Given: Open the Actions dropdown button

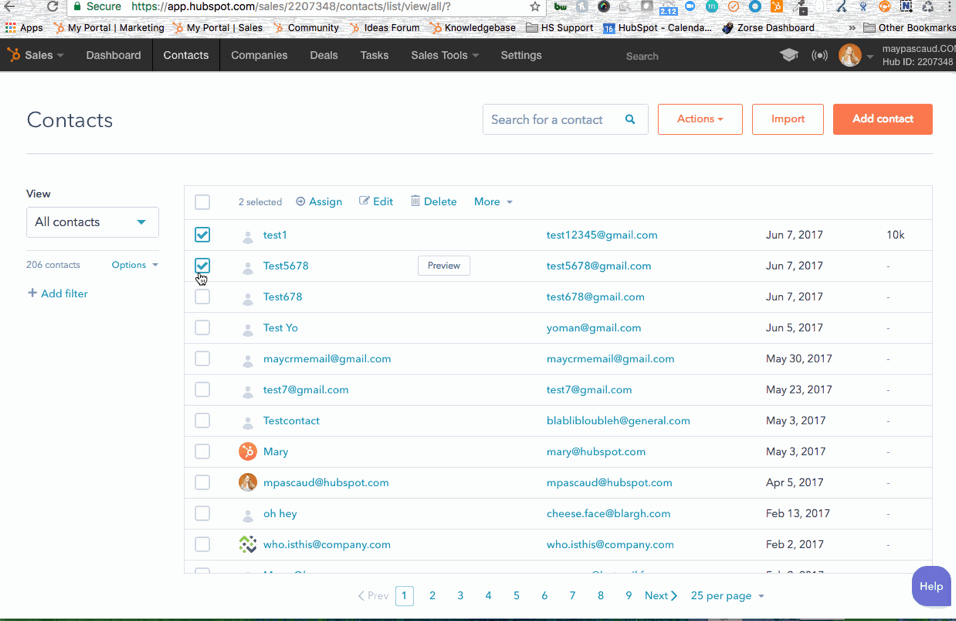Looking at the screenshot, I should (700, 119).
